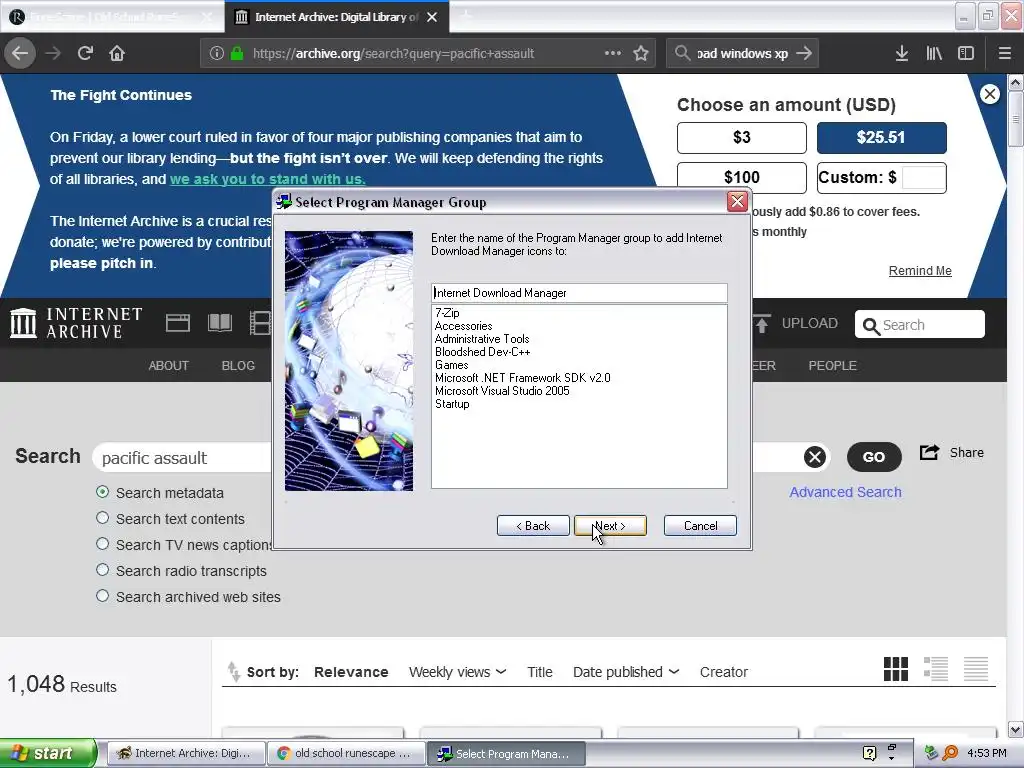
Task: Close the donation banner X icon
Action: pyautogui.click(x=989, y=94)
